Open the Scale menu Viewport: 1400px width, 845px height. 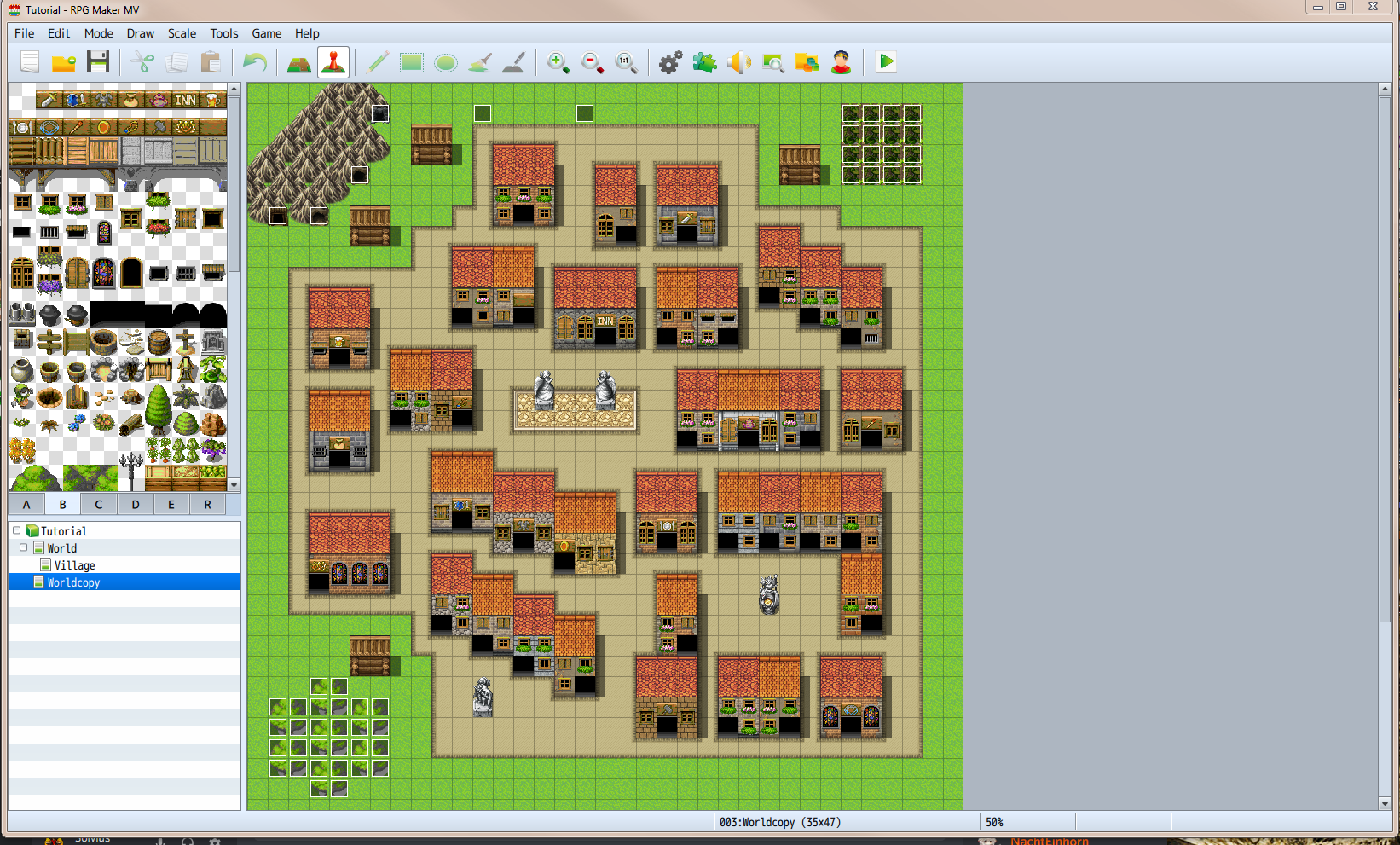pos(182,33)
